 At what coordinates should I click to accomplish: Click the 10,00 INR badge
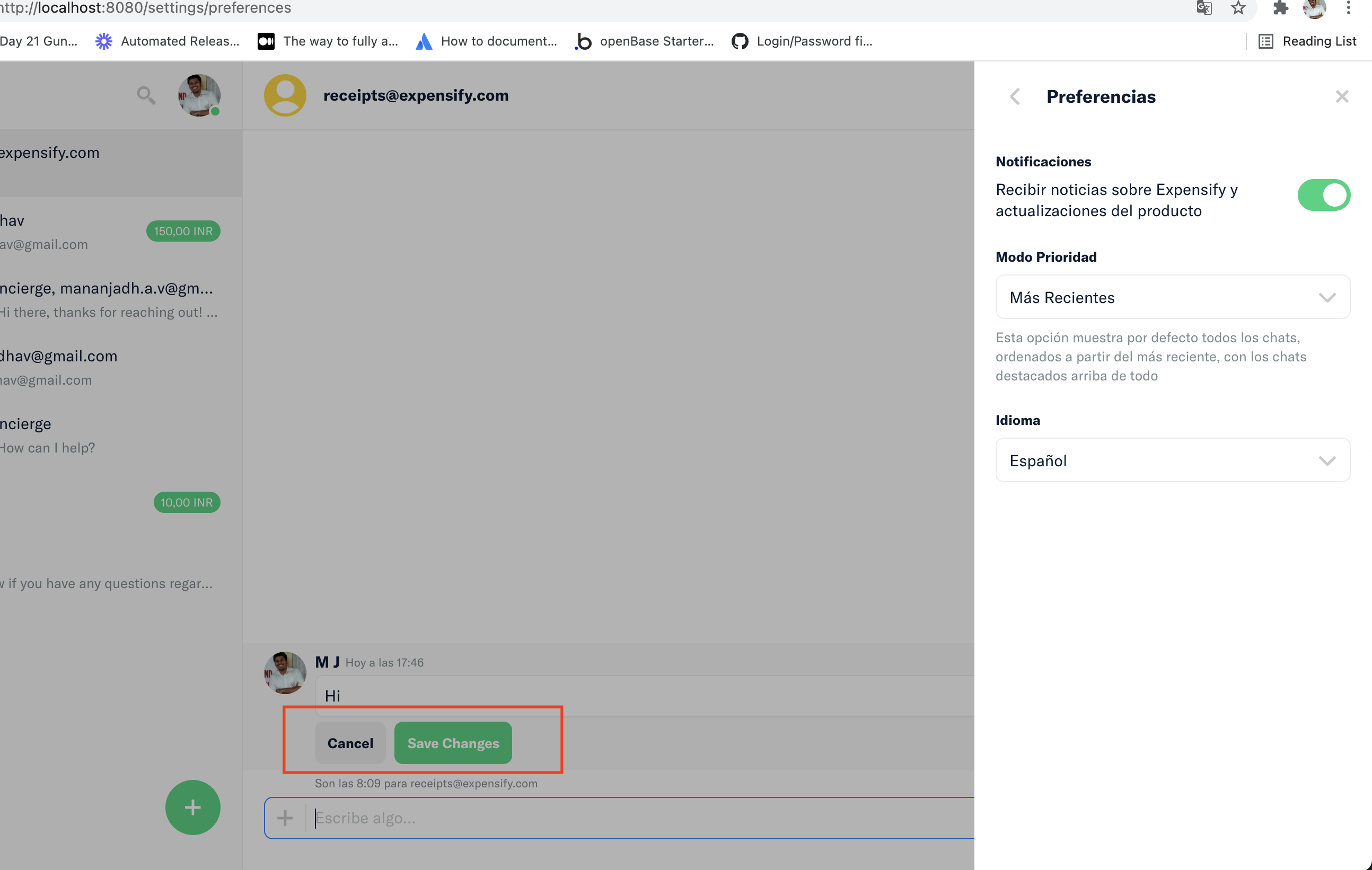click(x=187, y=502)
